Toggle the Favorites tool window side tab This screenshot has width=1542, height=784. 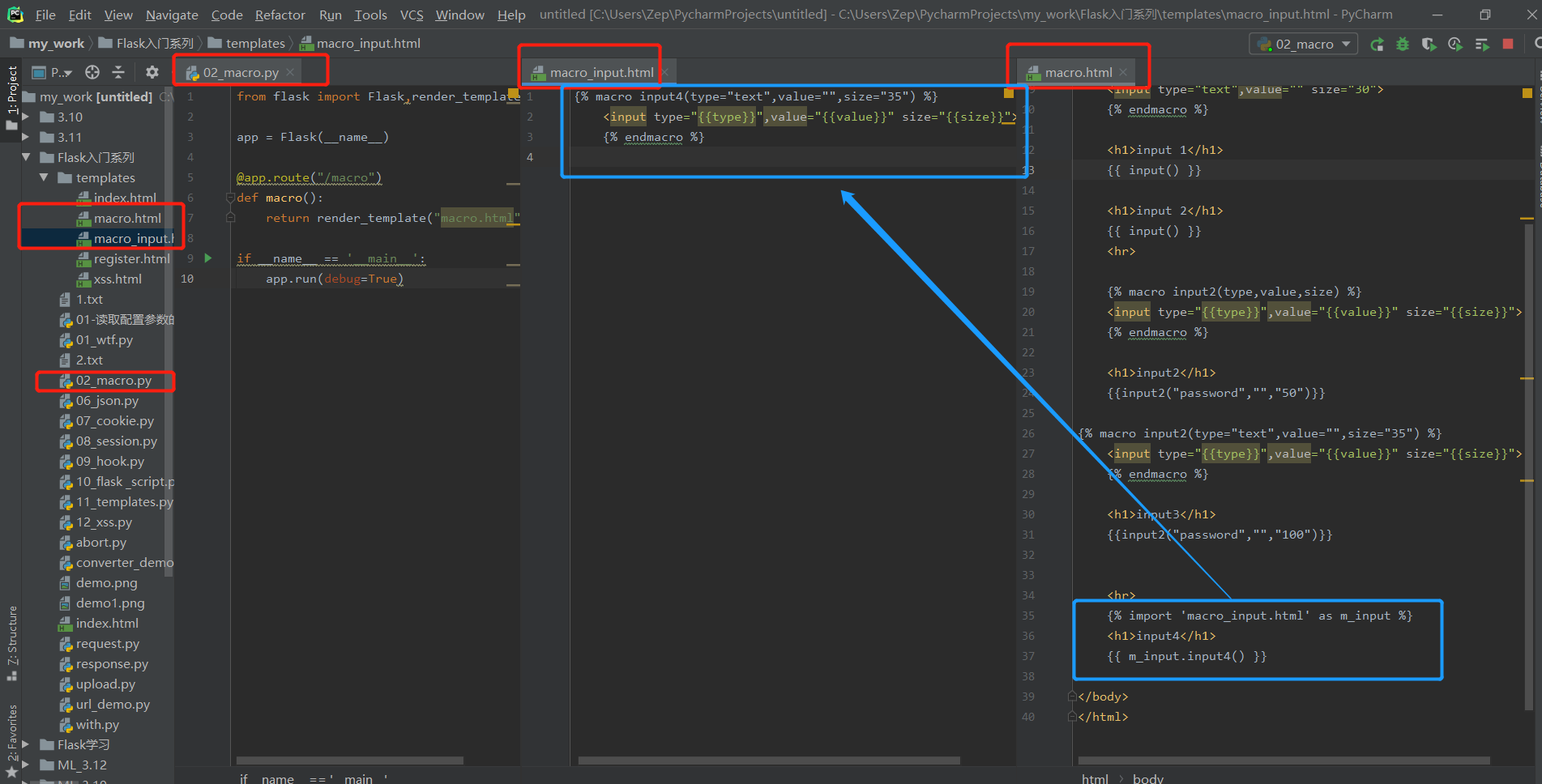[11, 741]
